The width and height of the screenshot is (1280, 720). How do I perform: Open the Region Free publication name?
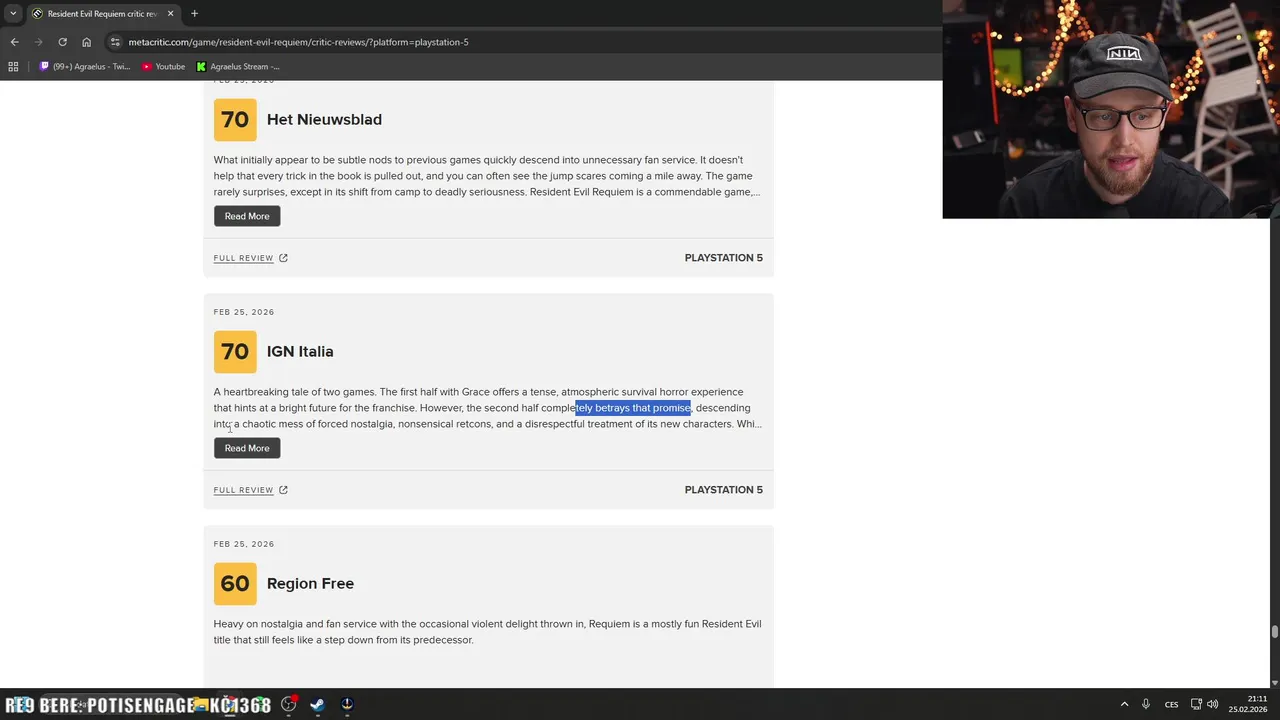click(310, 584)
